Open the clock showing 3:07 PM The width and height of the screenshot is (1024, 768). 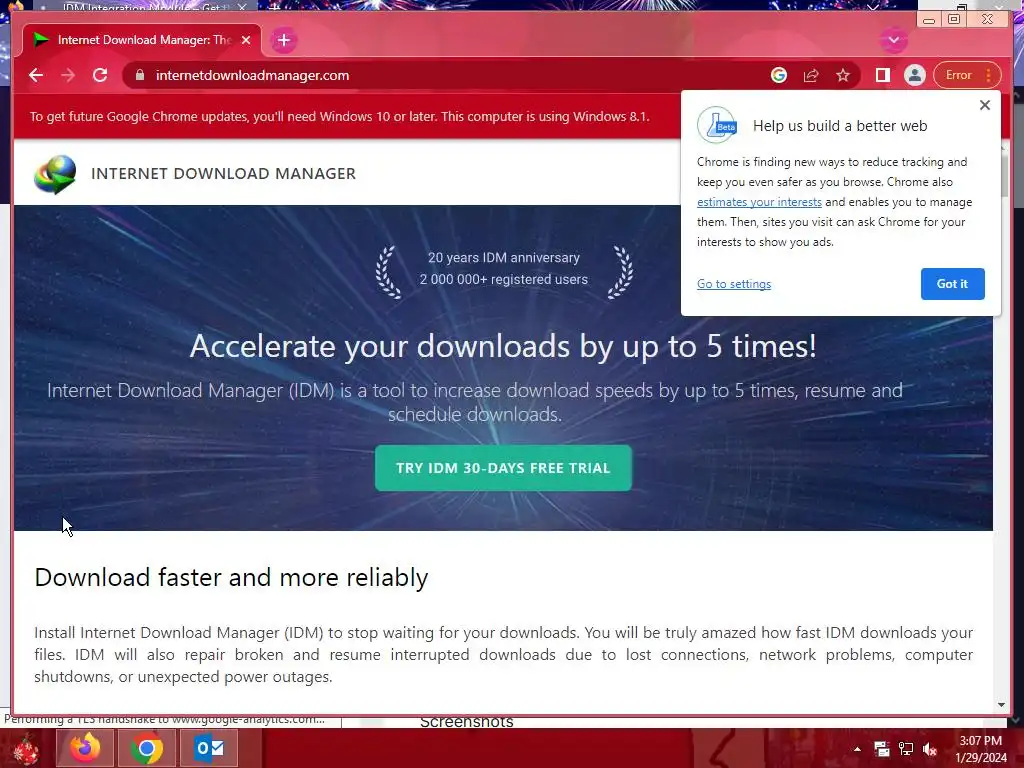[x=981, y=749]
